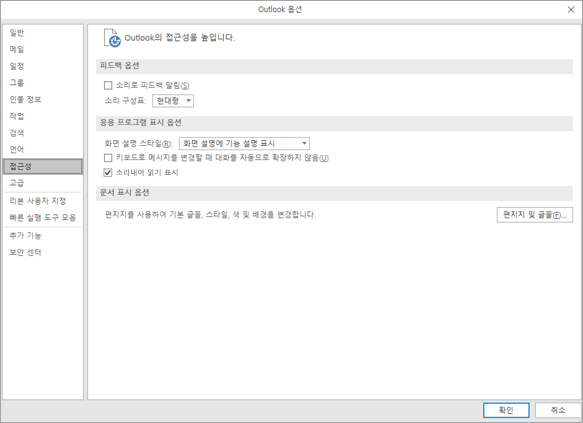Go to the 인물 정보 category
583x423 pixels.
point(42,100)
